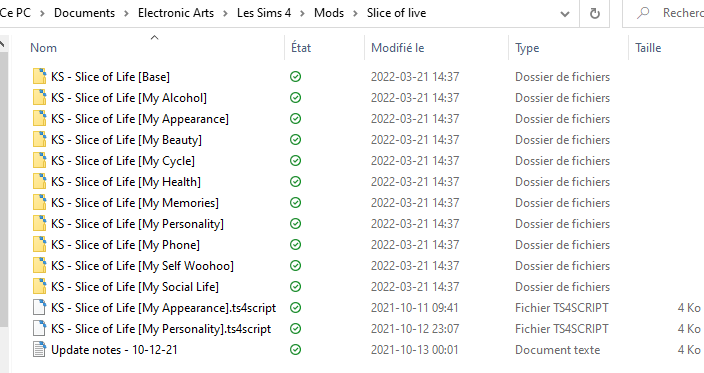704x373 pixels.
Task: Select KS - Slice of Life [My Health] name
Action: [x=126, y=182]
